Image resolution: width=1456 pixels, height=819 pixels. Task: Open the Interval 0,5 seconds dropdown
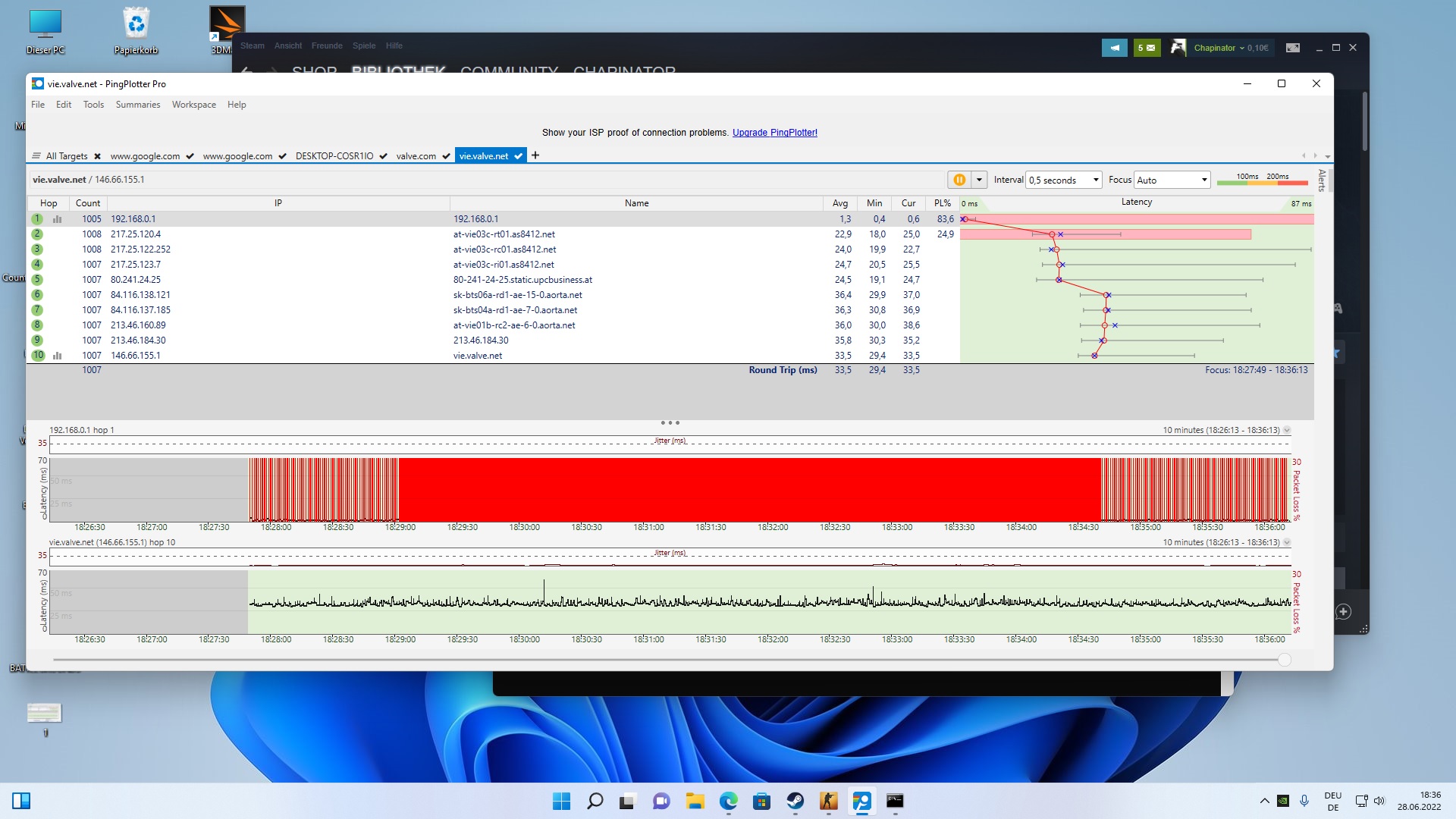(x=1063, y=180)
